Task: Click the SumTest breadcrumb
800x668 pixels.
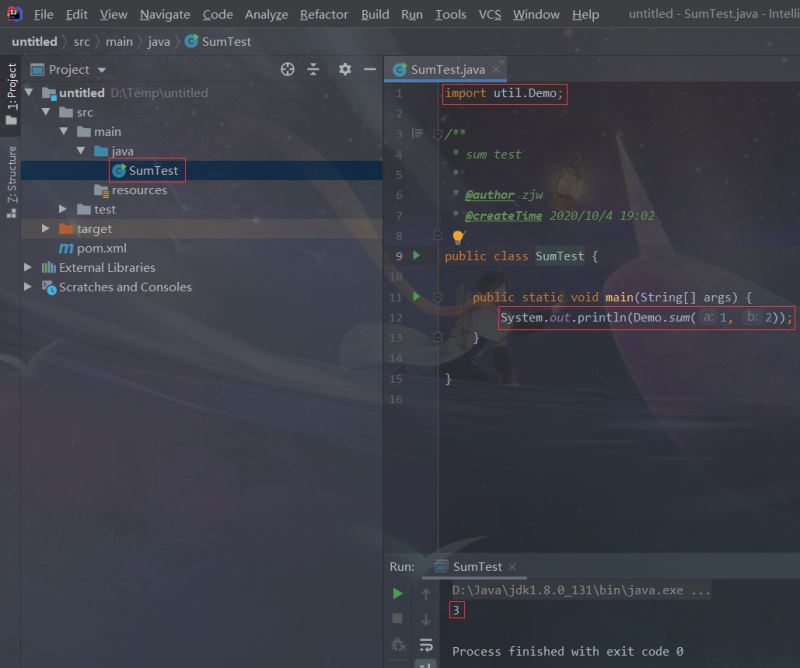Action: click(x=218, y=41)
